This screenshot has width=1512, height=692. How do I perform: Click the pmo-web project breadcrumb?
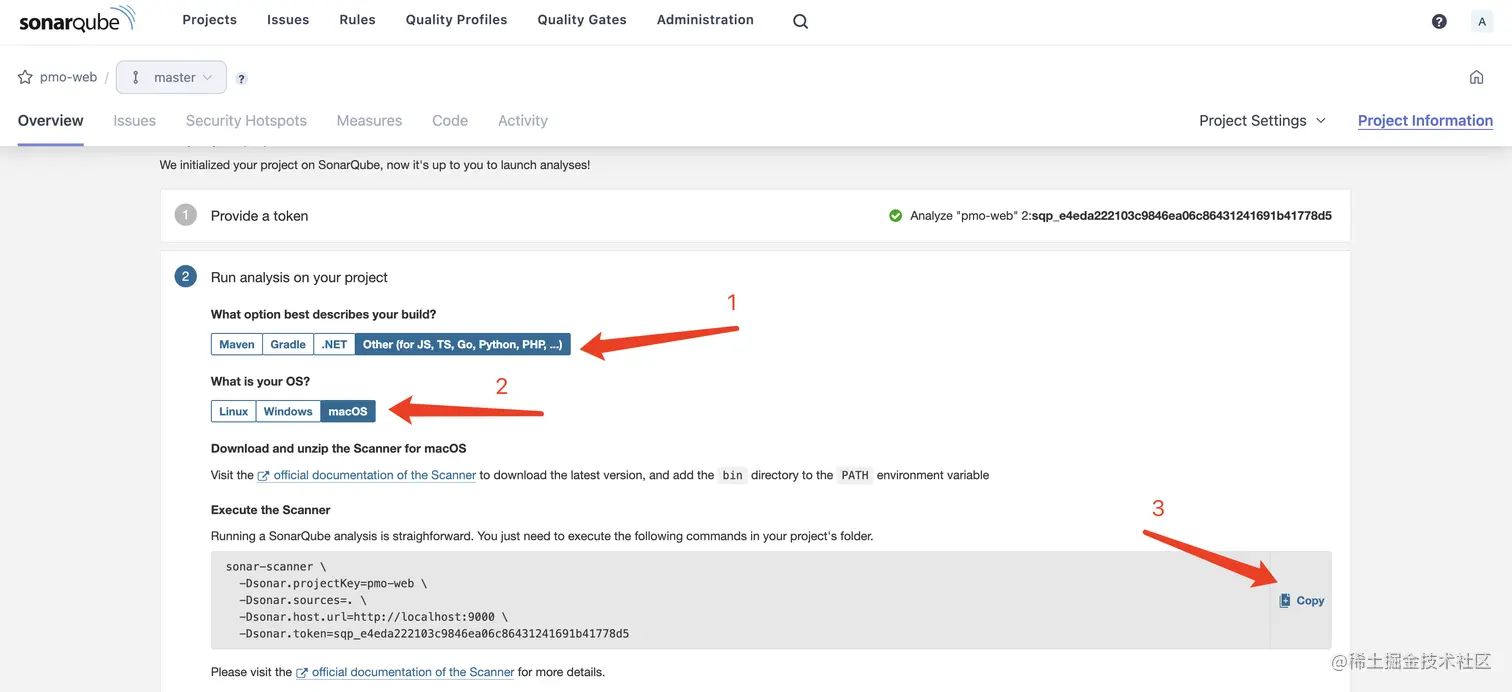(x=68, y=77)
